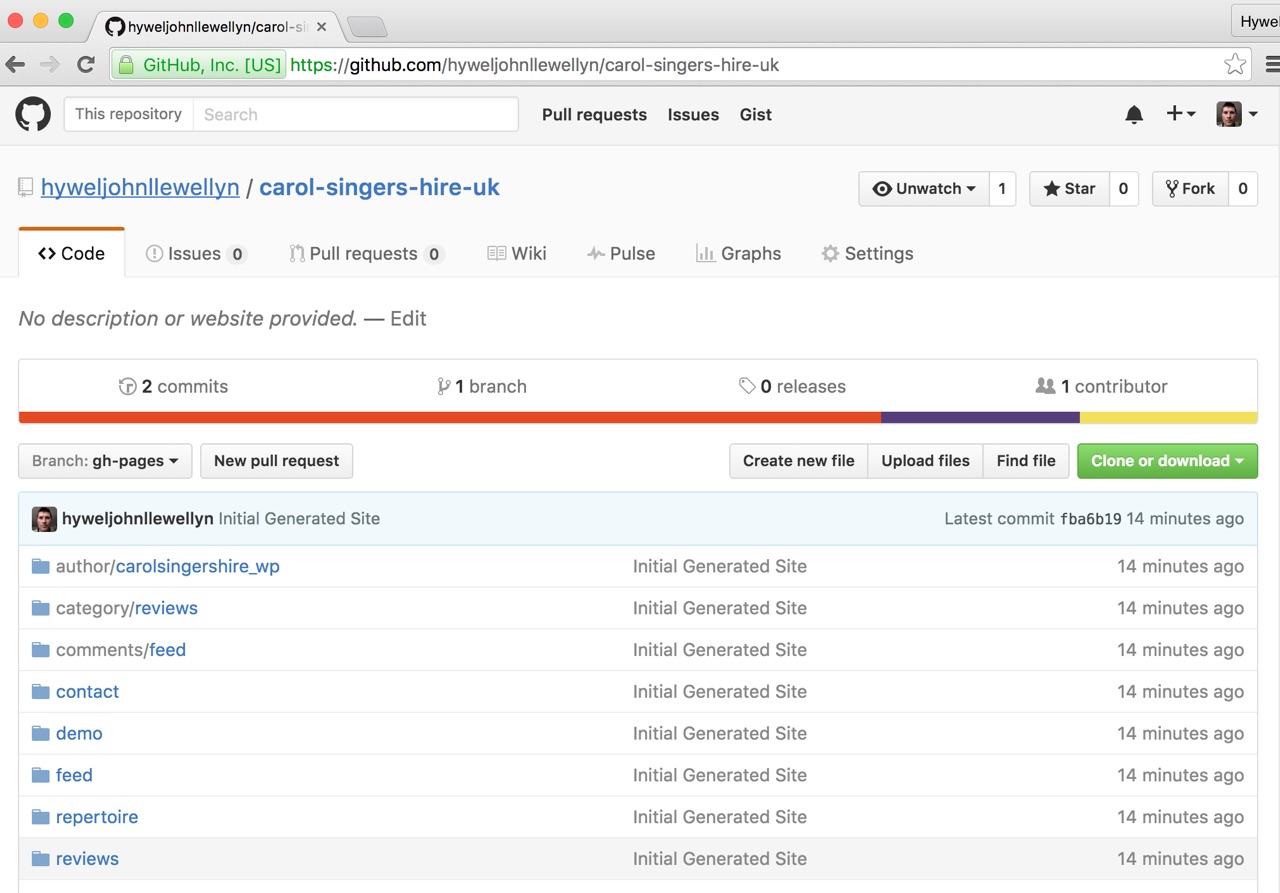Click the contact folder icon

[x=40, y=692]
